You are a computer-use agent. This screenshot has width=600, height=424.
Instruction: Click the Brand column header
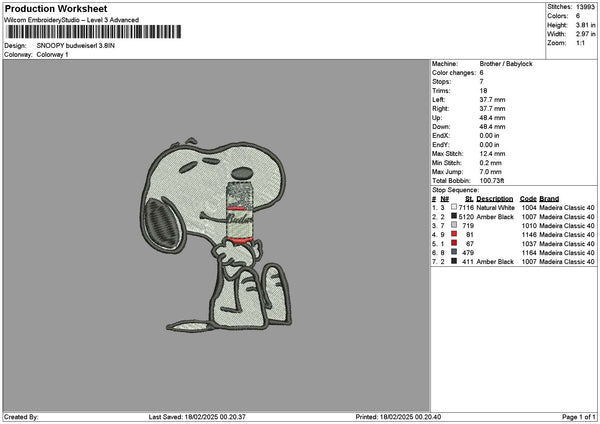point(549,199)
